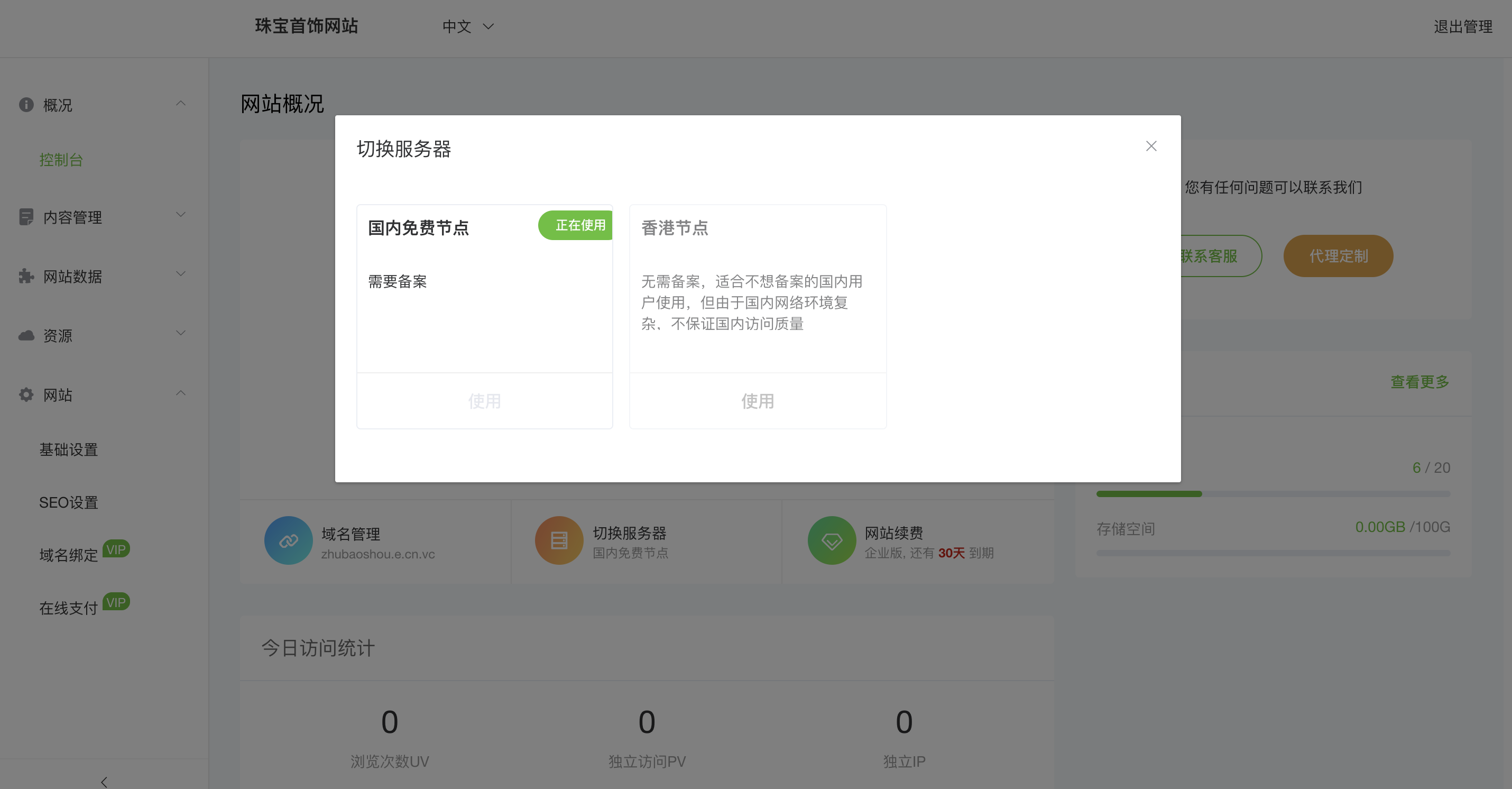The height and width of the screenshot is (789, 1512).
Task: Open 基础设置 in the sidebar
Action: point(69,449)
